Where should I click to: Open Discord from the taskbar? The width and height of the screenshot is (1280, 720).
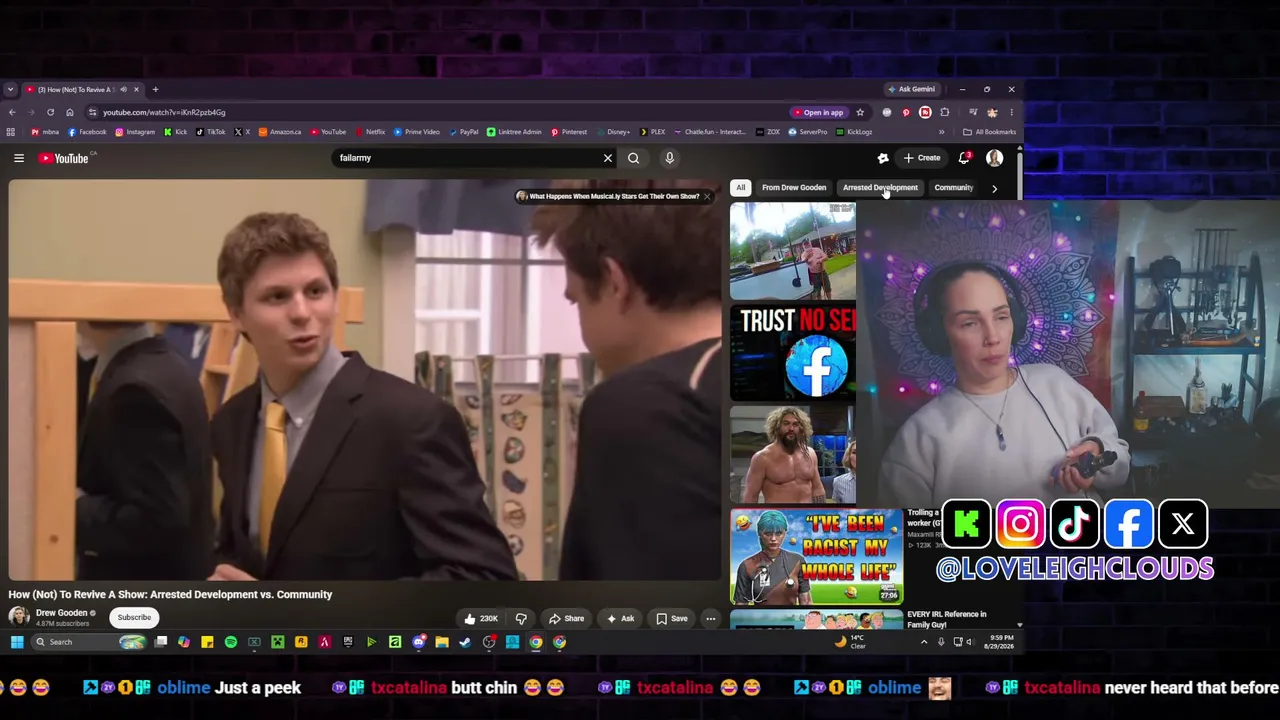click(419, 642)
